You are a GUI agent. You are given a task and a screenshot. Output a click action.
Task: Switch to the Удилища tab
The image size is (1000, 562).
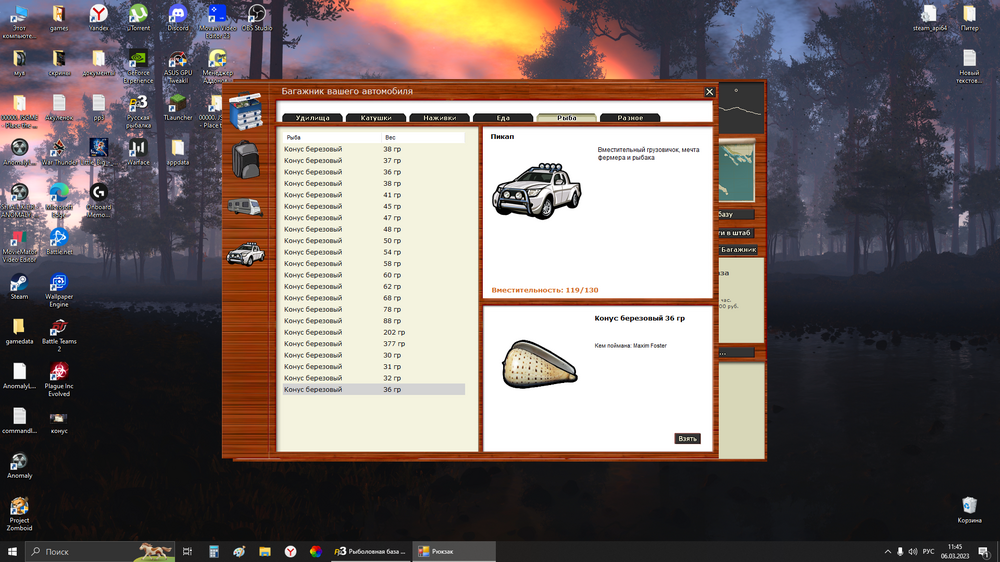(312, 118)
